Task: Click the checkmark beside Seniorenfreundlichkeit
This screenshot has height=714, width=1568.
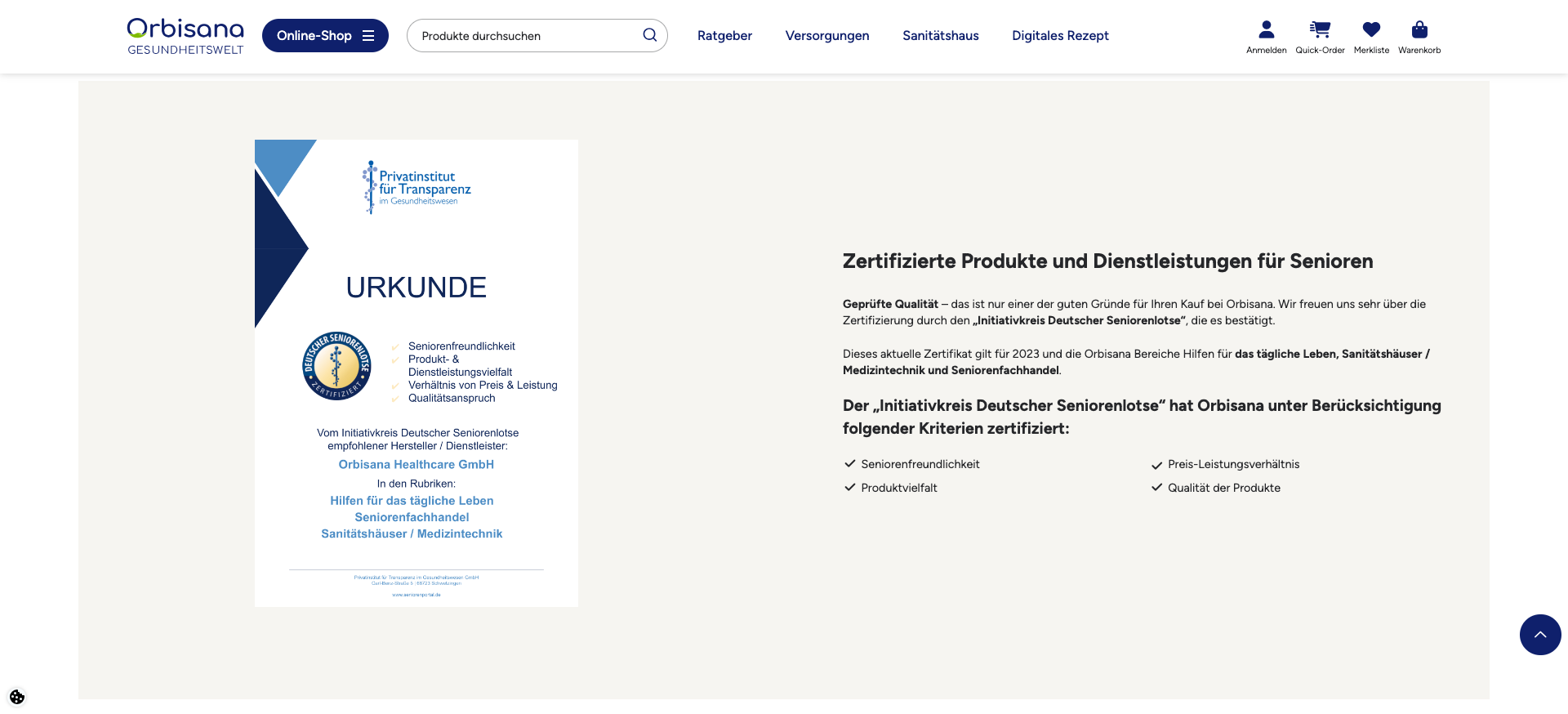Action: (x=849, y=464)
